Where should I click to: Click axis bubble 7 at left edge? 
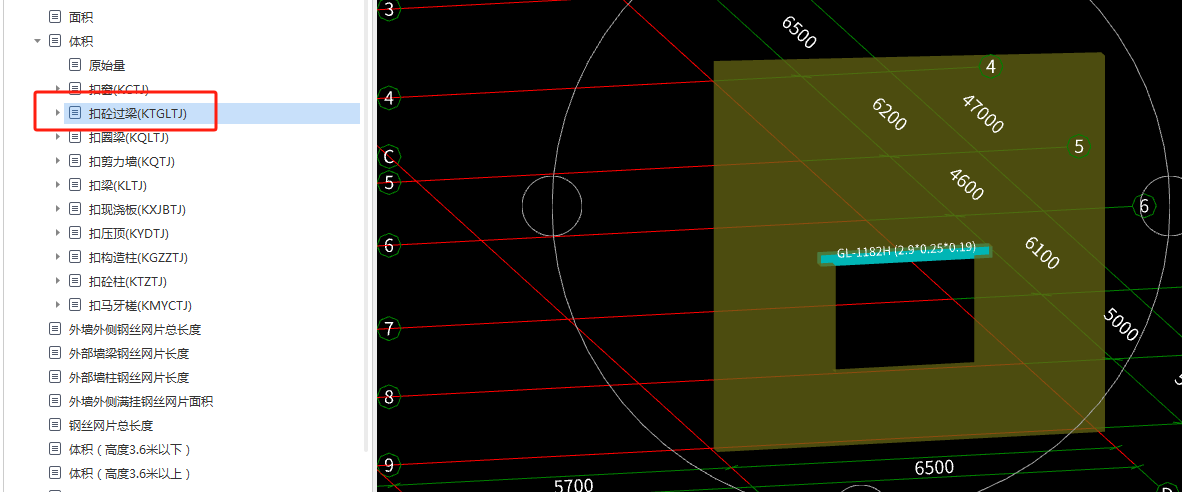(x=389, y=329)
